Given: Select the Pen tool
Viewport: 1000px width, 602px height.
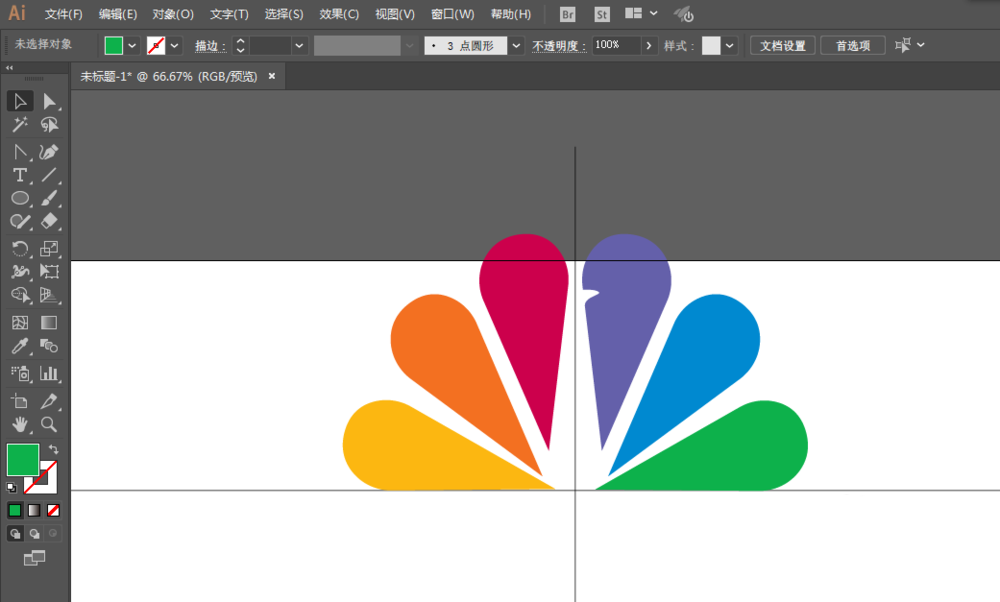Looking at the screenshot, I should click(20, 152).
